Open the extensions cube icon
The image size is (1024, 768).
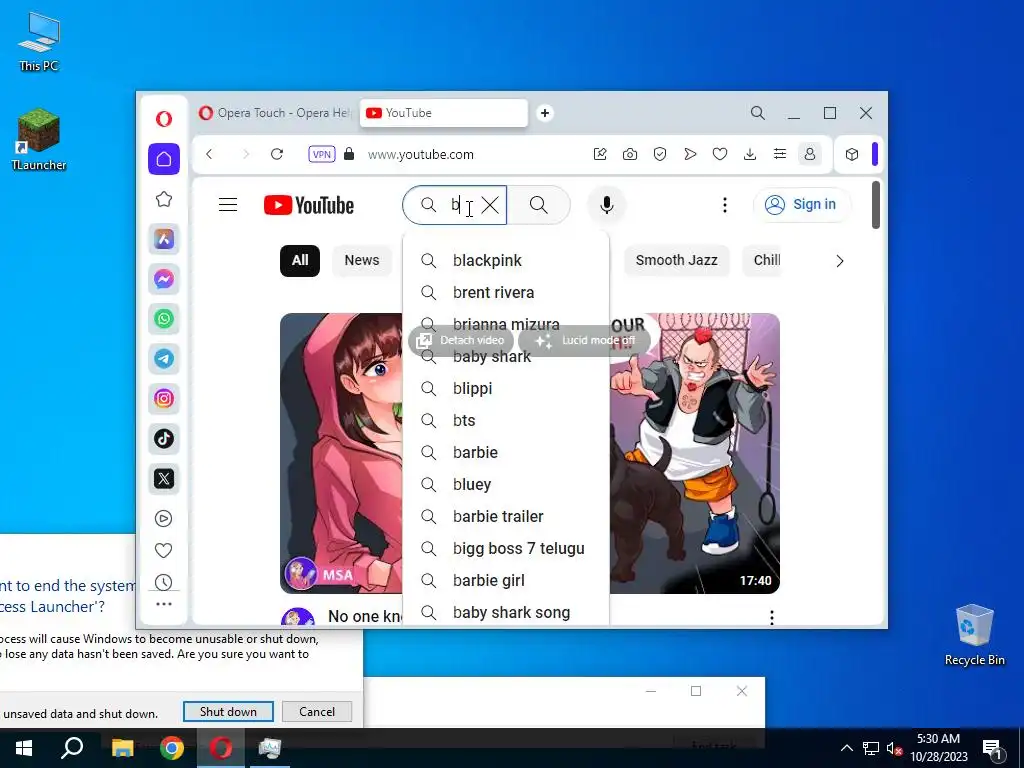pyautogui.click(x=852, y=154)
